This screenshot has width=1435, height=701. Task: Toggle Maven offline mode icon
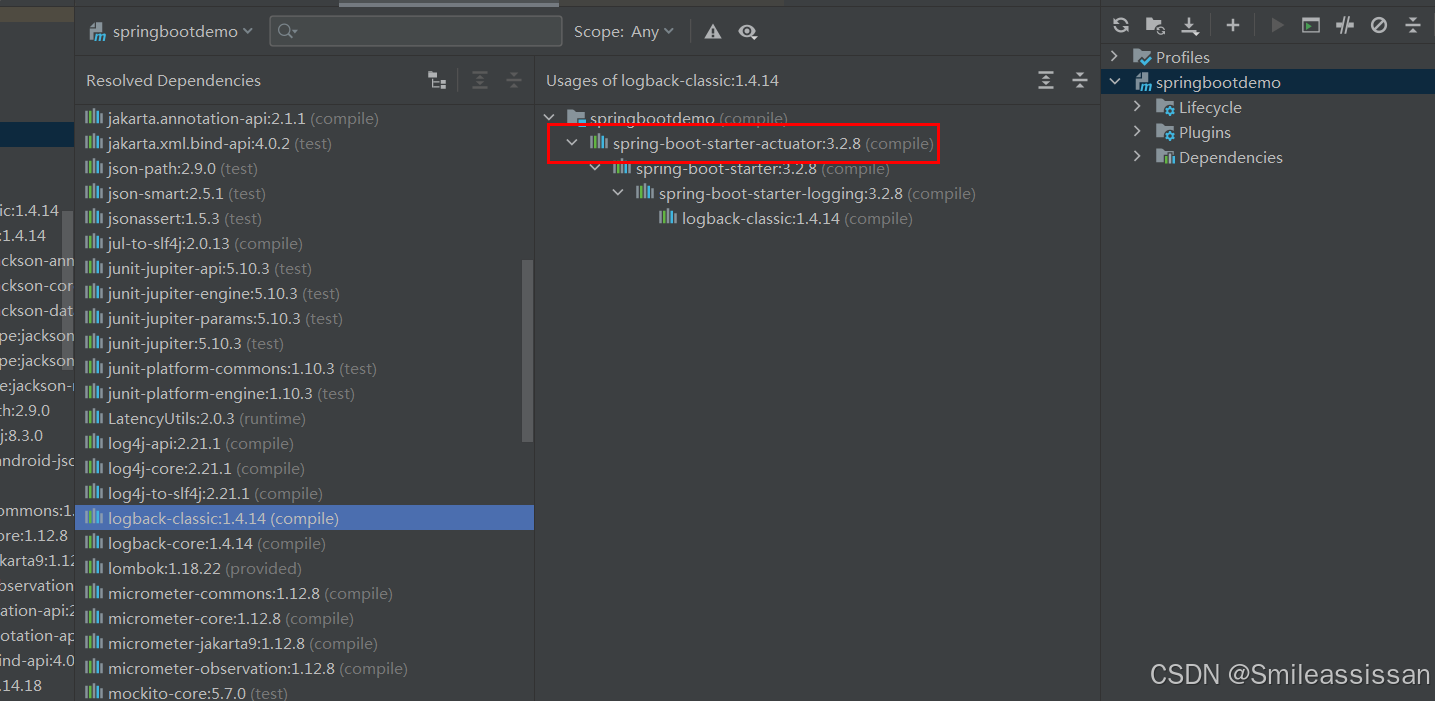click(x=1345, y=26)
